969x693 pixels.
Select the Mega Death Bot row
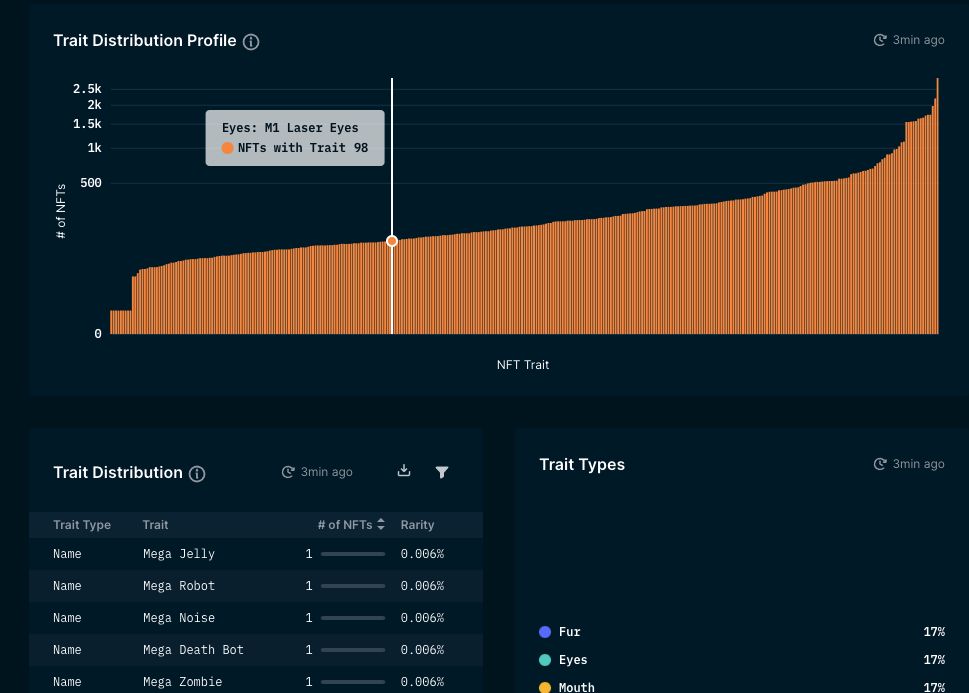coord(256,650)
